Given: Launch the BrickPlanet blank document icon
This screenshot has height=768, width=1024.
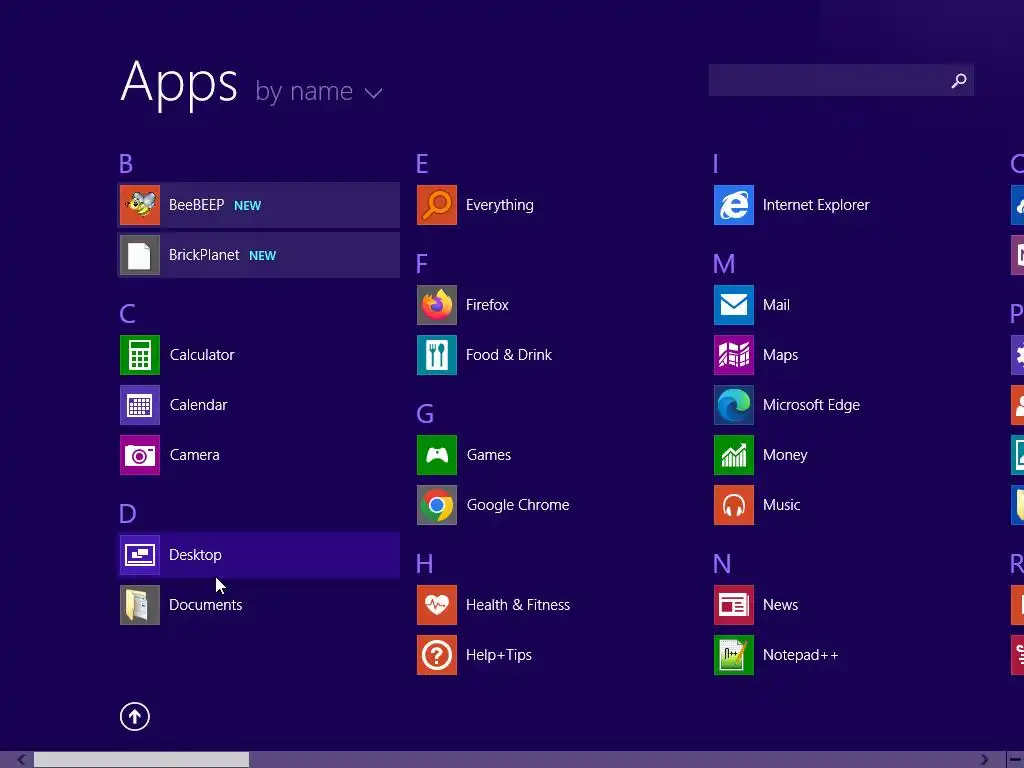Looking at the screenshot, I should click(140, 255).
